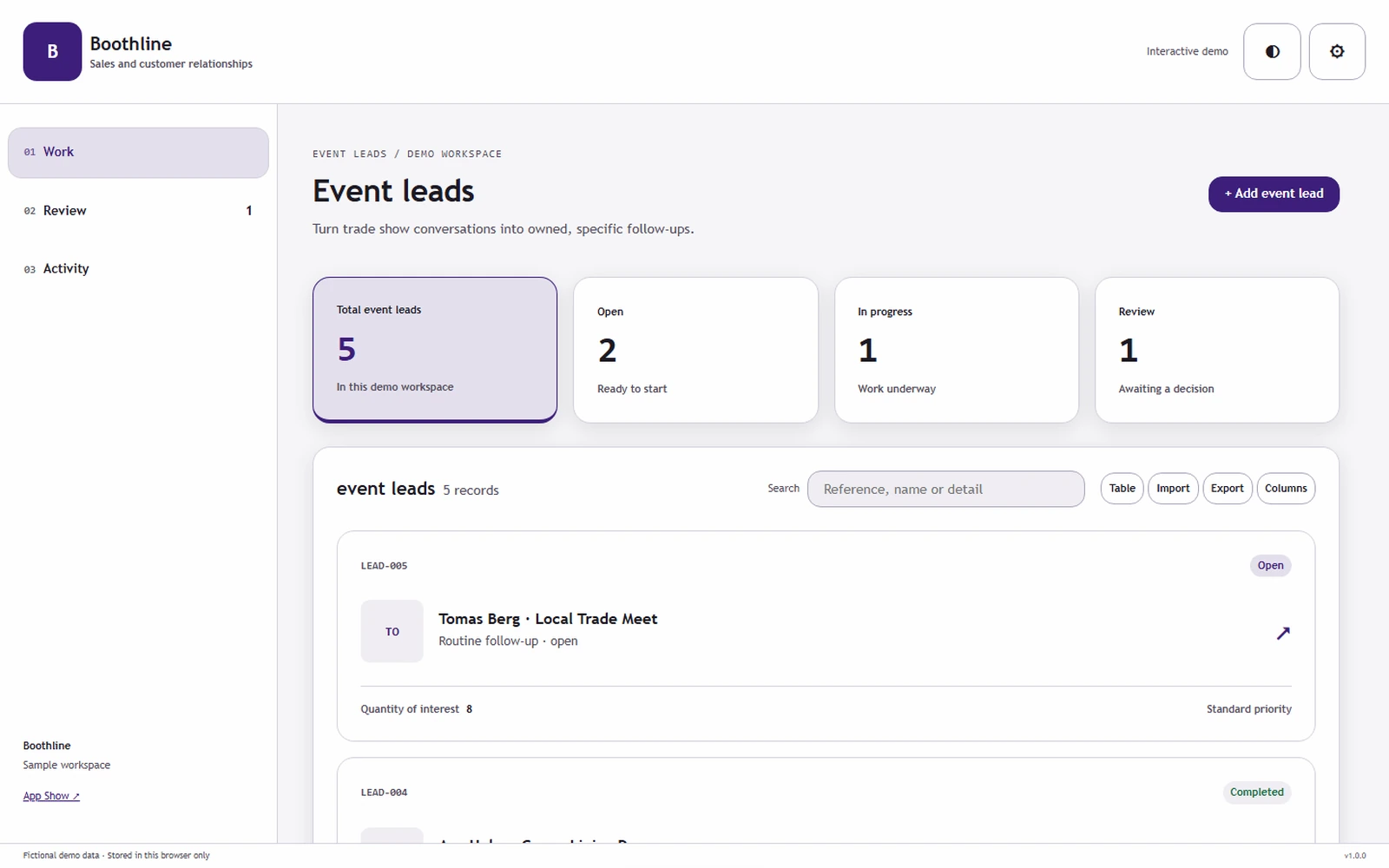This screenshot has width=1389, height=868.
Task: Click the LEAD-005 reference text
Action: (x=384, y=566)
